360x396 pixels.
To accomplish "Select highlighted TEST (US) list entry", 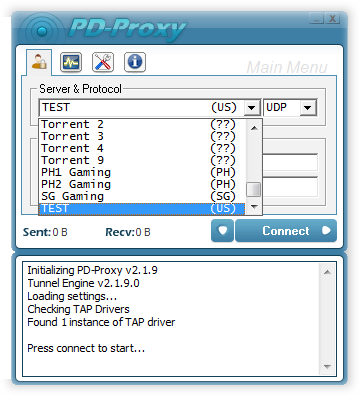I will pyautogui.click(x=142, y=208).
